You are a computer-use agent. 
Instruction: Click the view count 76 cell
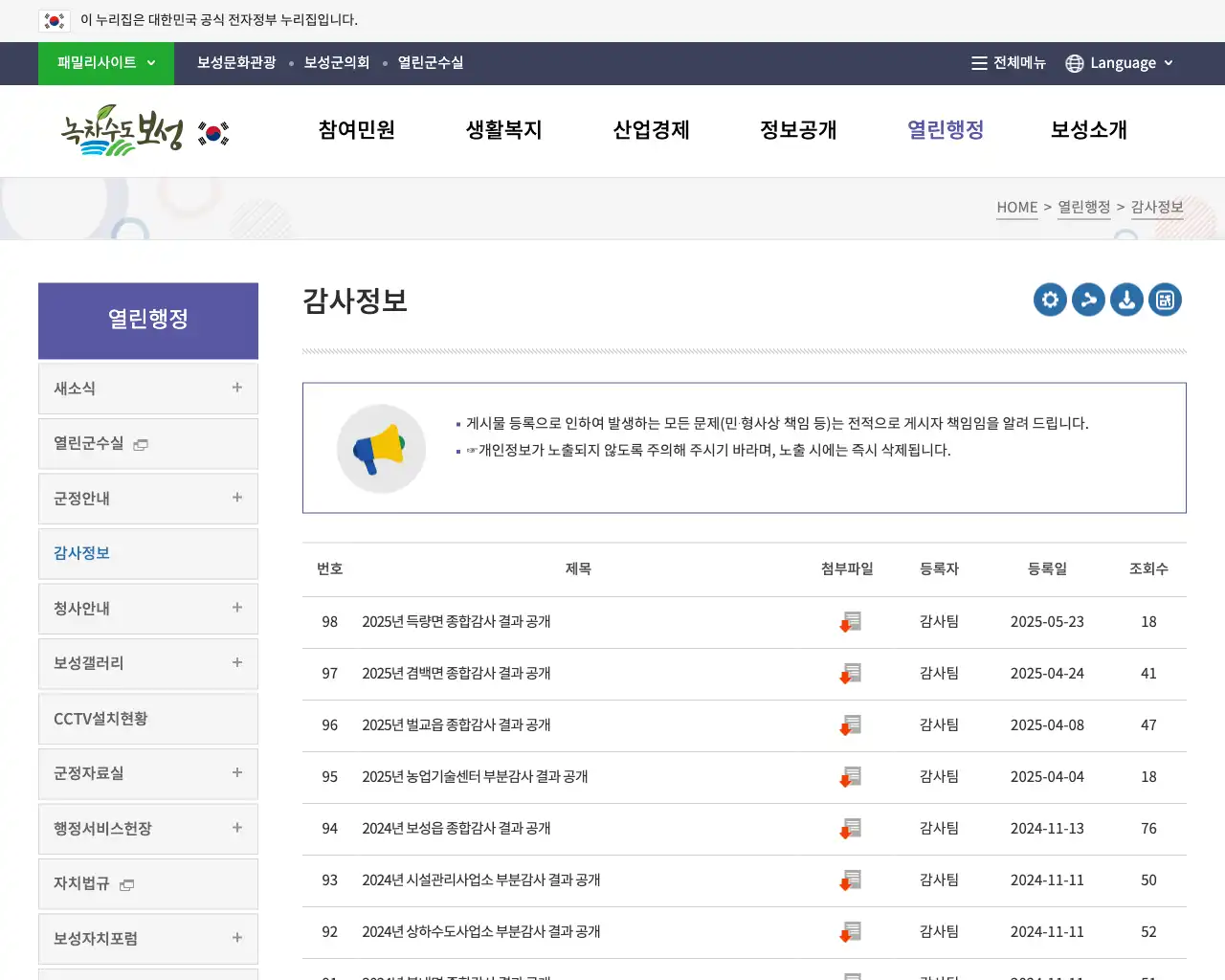coord(1148,829)
